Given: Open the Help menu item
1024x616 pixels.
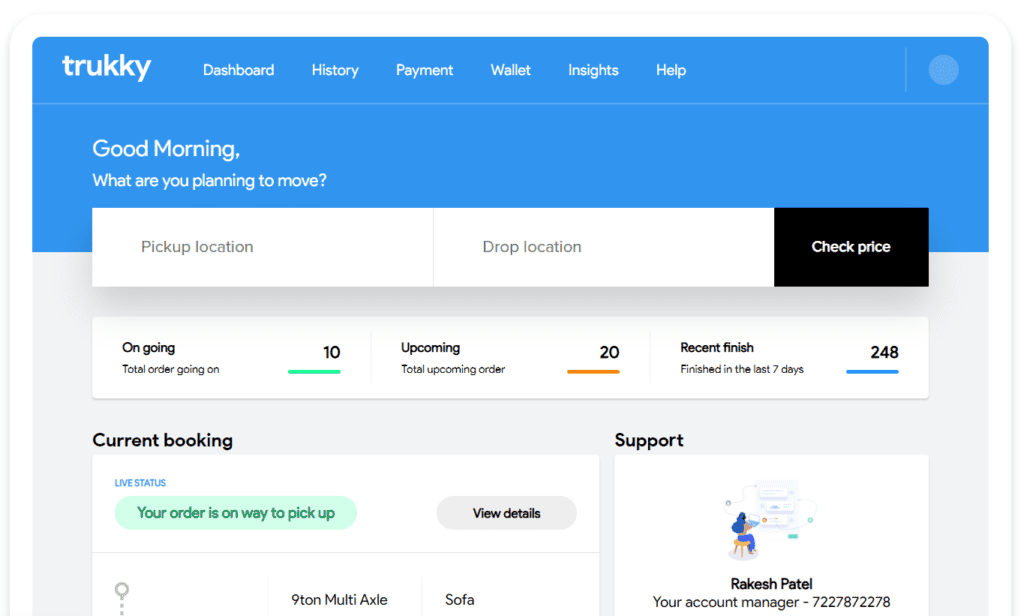Looking at the screenshot, I should click(671, 70).
